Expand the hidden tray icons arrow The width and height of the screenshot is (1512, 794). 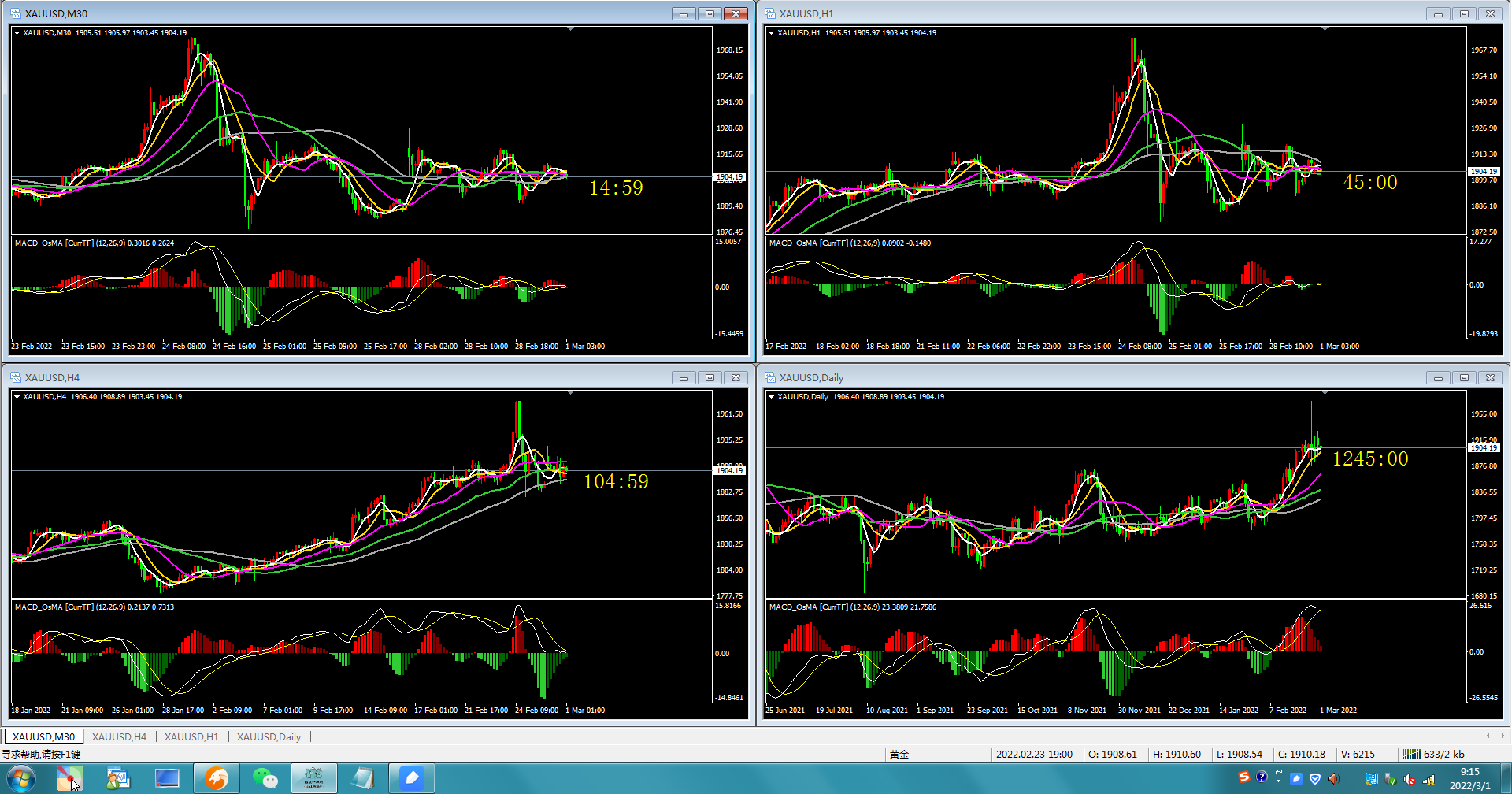(x=1279, y=781)
